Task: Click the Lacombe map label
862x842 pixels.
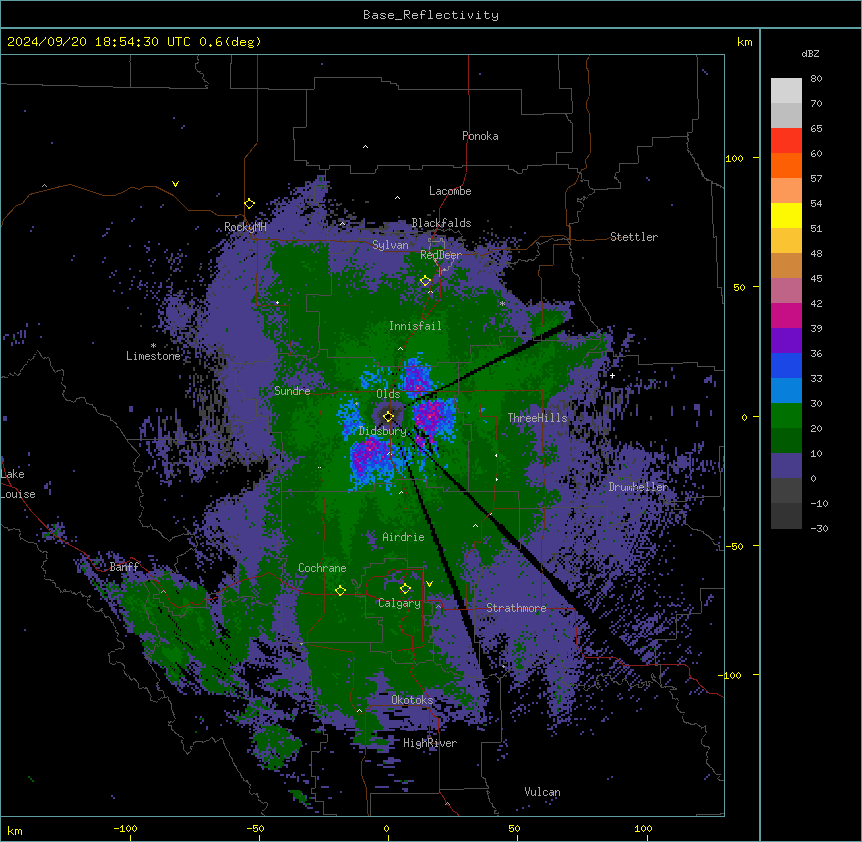Action: point(450,191)
